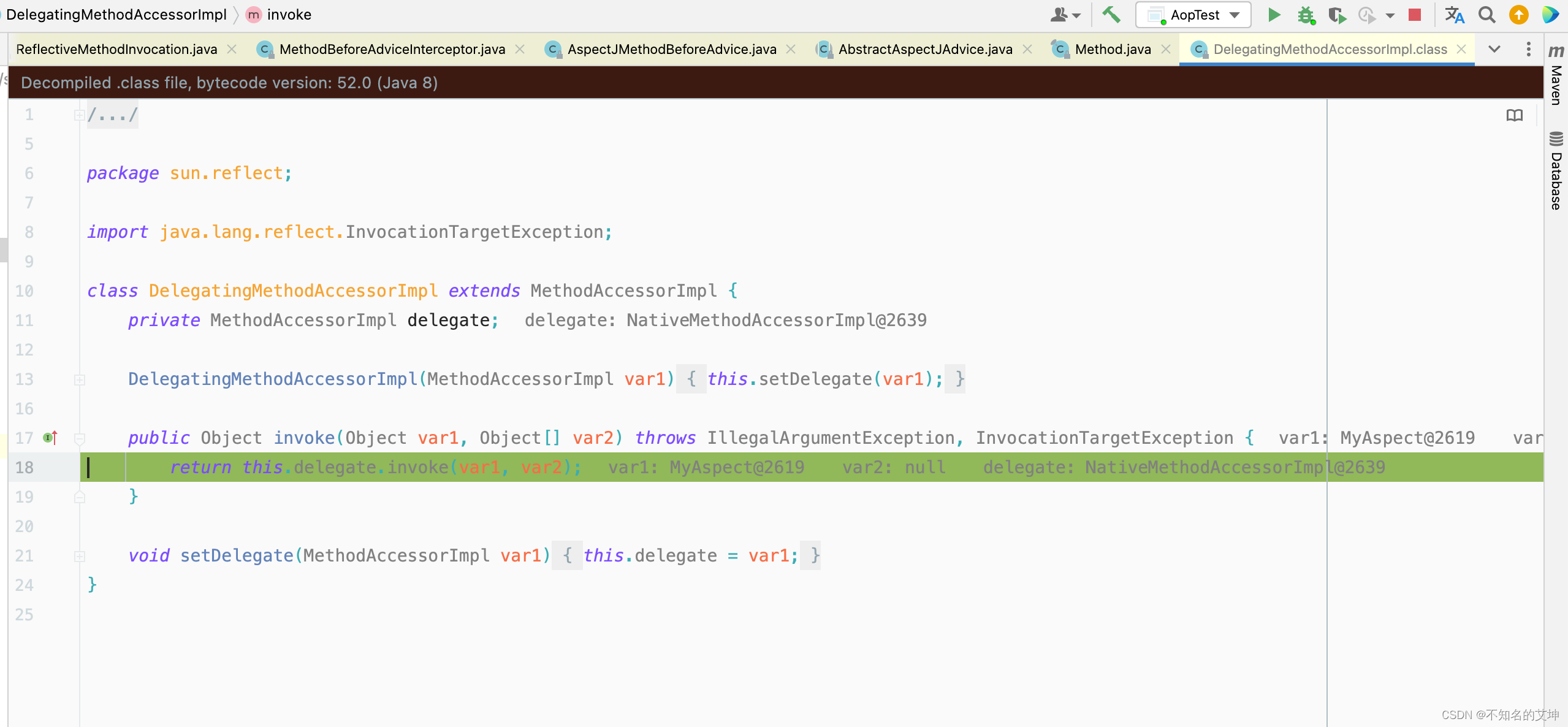Expand the profiler run options arrow
The width and height of the screenshot is (1568, 727).
click(1390, 15)
